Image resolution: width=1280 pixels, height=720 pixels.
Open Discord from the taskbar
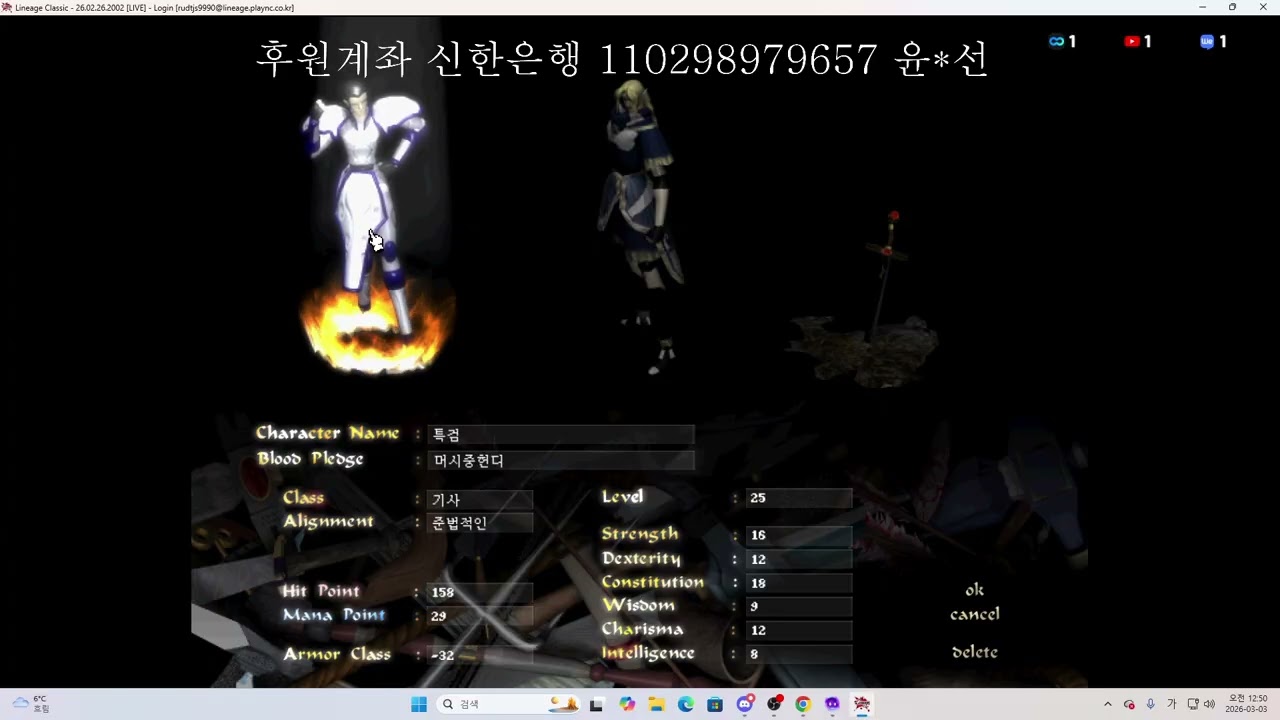tap(745, 704)
